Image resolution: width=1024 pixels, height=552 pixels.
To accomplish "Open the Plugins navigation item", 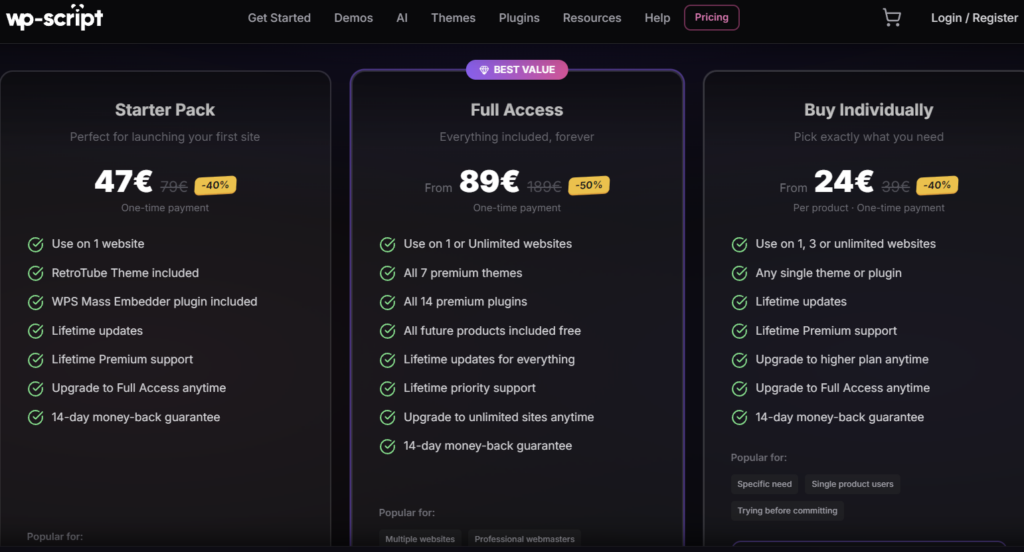I will click(519, 18).
